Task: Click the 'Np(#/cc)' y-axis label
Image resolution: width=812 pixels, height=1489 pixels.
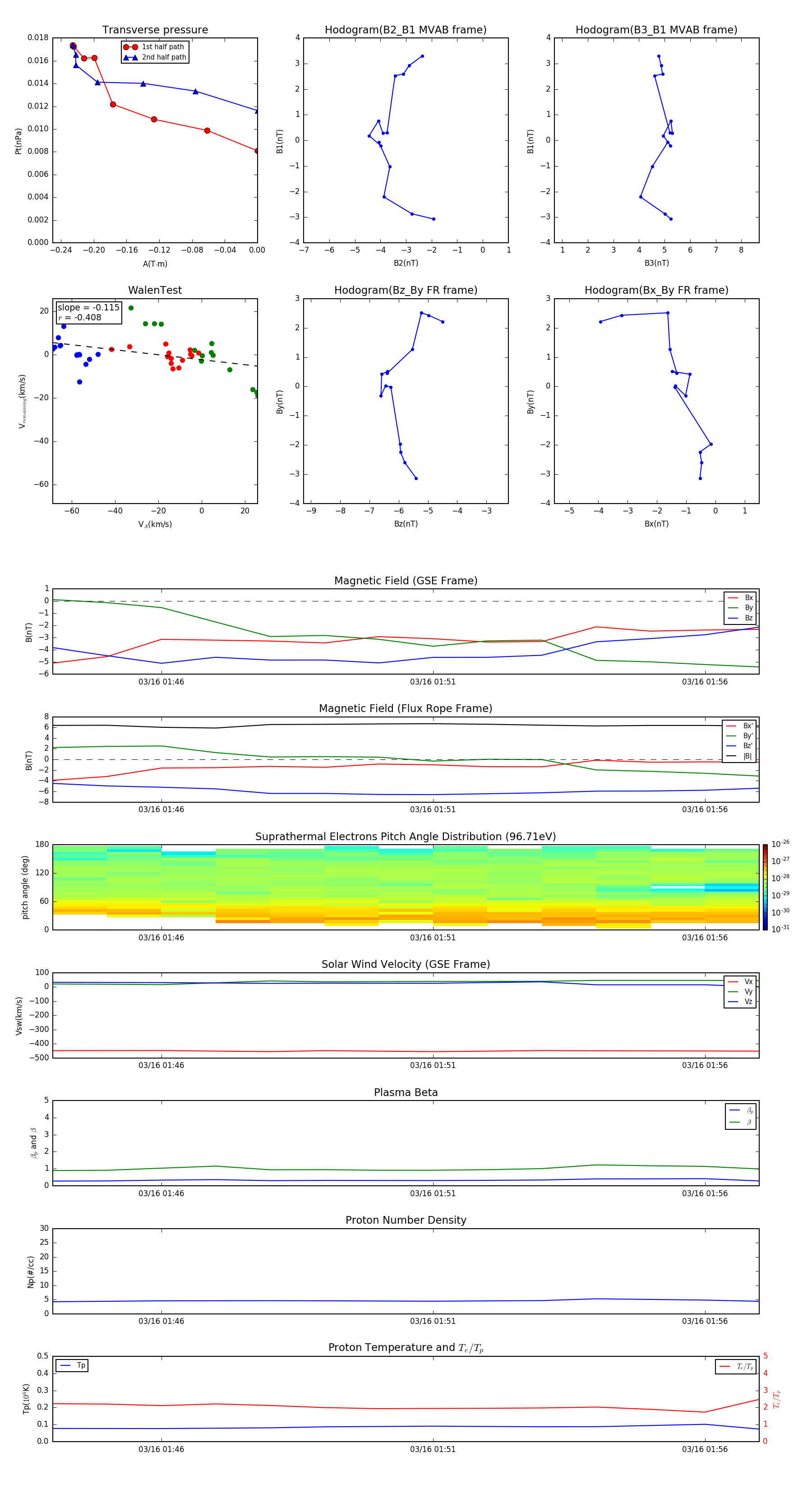Action: [x=31, y=1272]
